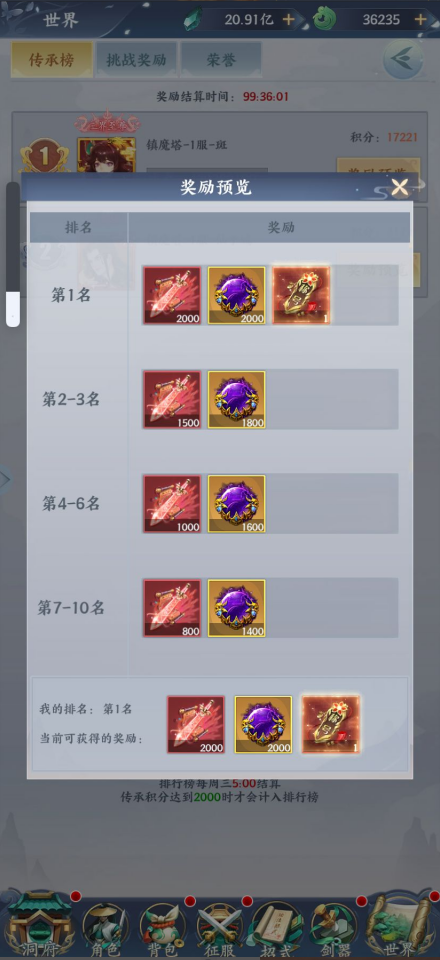Tap the golden token reward for 第1名

[x=301, y=295]
